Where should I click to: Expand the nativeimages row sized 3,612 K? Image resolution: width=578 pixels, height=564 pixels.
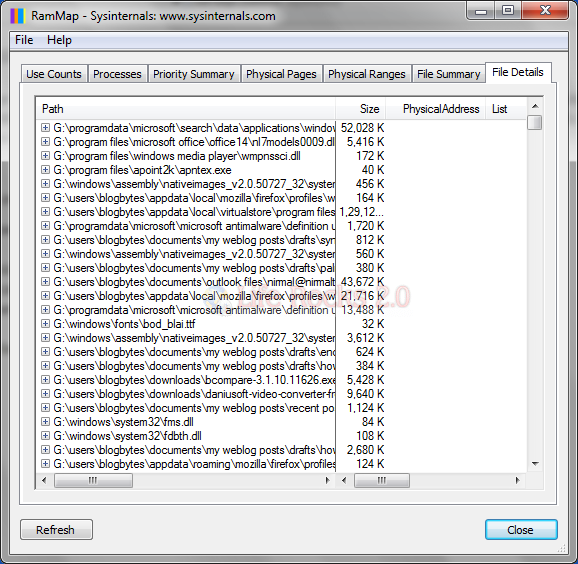click(45, 338)
